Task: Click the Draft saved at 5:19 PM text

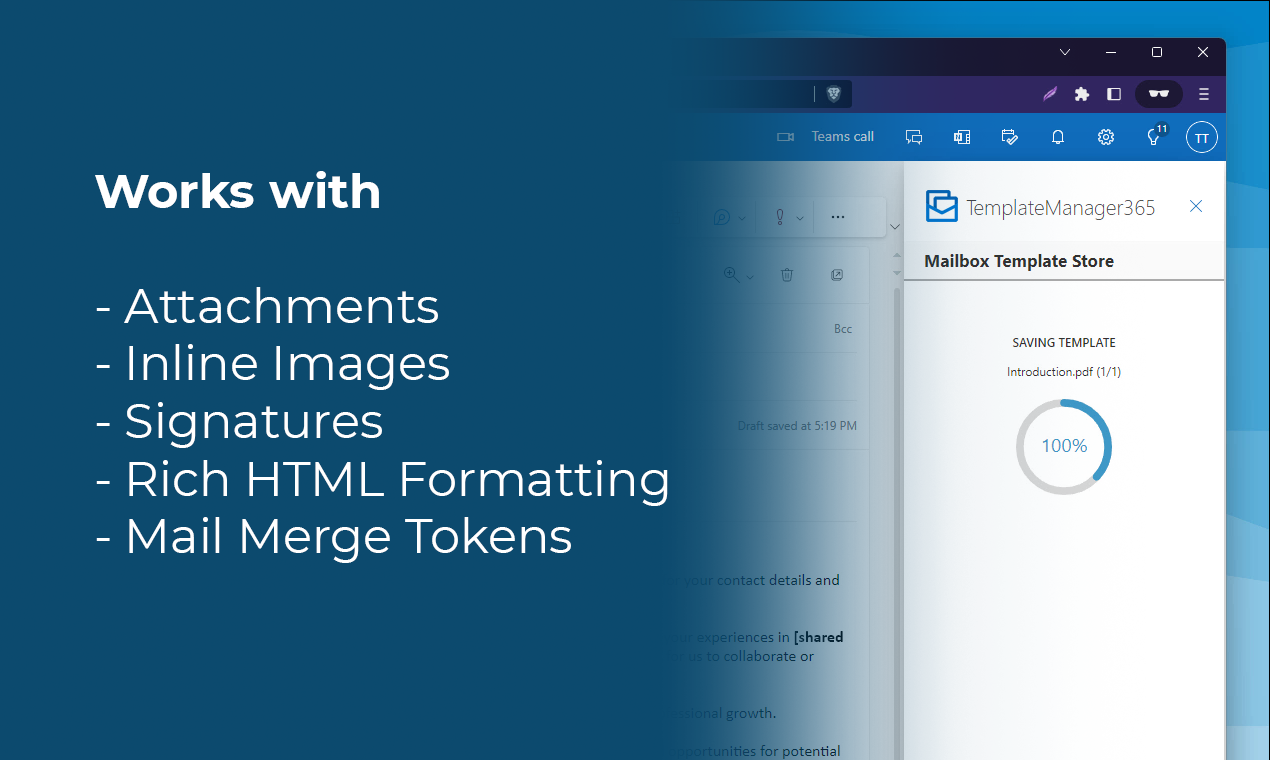Action: click(797, 426)
